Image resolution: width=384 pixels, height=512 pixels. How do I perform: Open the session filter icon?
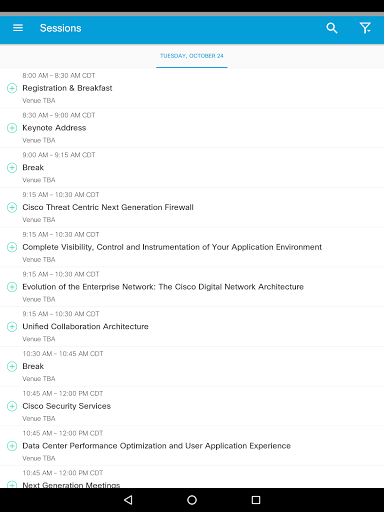click(x=365, y=28)
